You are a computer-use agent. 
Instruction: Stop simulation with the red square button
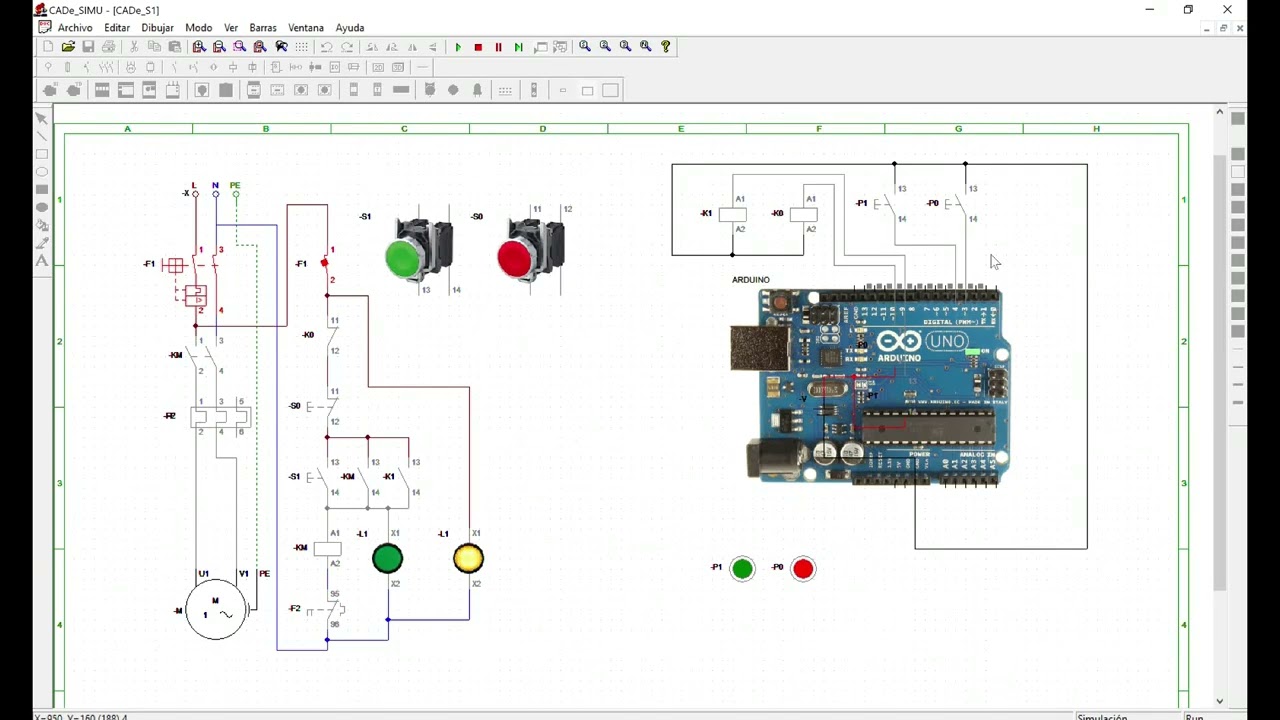[x=478, y=47]
